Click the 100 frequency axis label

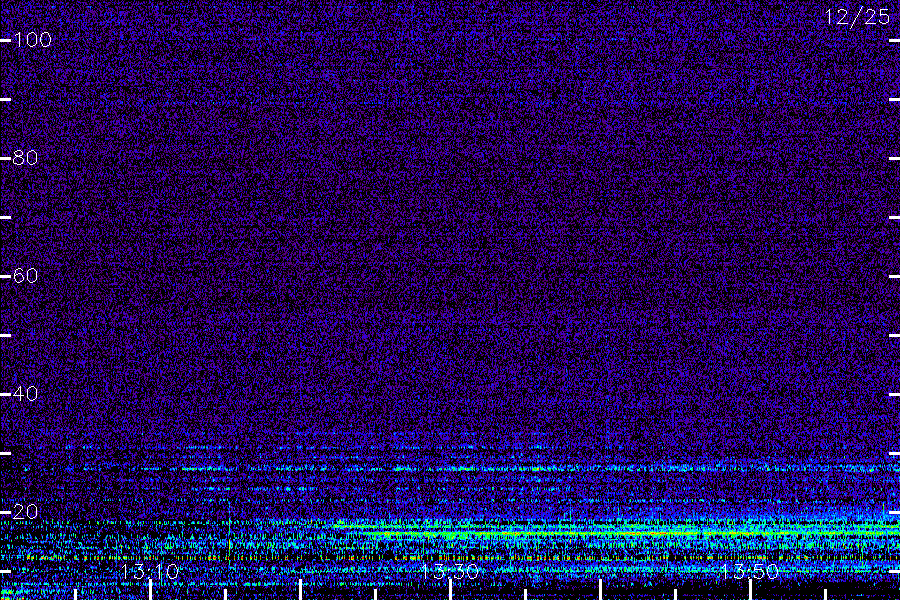pyautogui.click(x=32, y=40)
